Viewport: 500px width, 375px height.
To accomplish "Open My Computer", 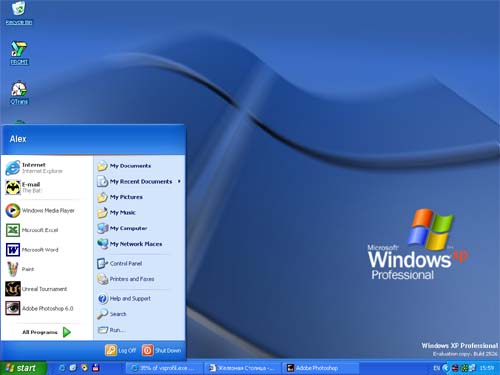I will pyautogui.click(x=139, y=228).
